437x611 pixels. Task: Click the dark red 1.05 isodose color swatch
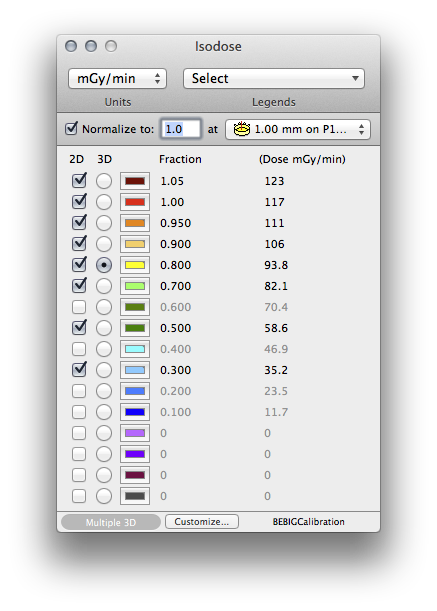coord(135,181)
